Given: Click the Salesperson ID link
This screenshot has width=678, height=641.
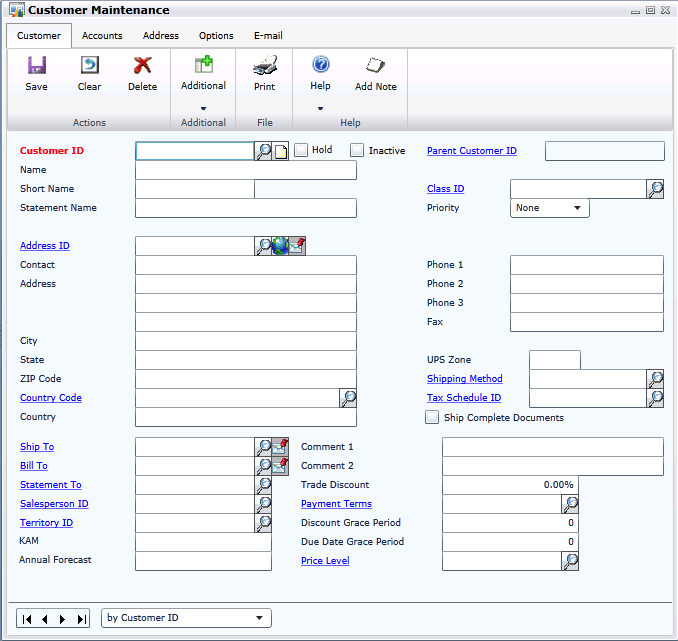Looking at the screenshot, I should tap(54, 504).
